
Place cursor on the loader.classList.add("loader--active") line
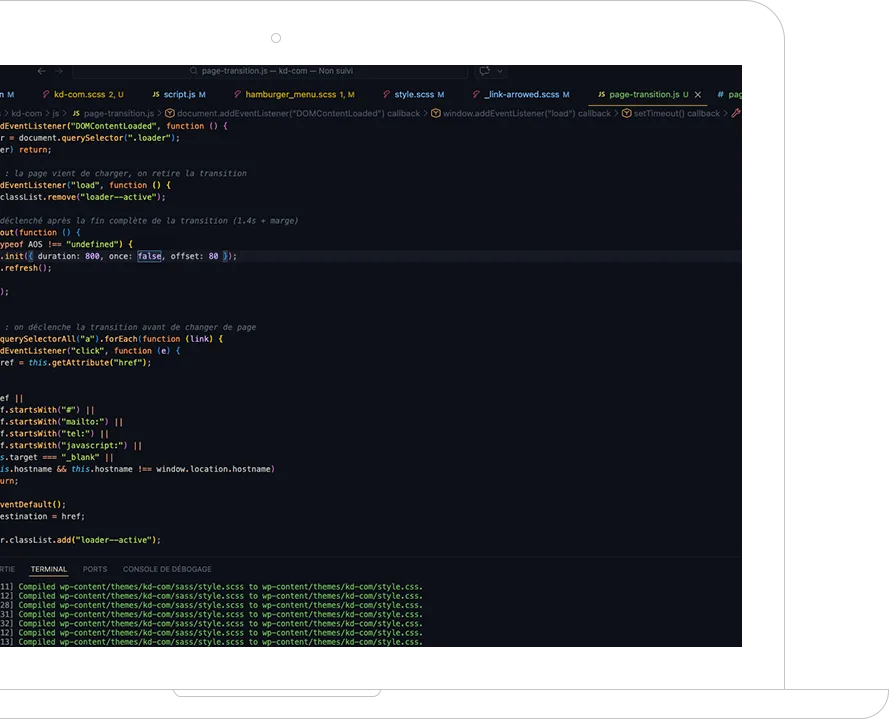[80, 540]
